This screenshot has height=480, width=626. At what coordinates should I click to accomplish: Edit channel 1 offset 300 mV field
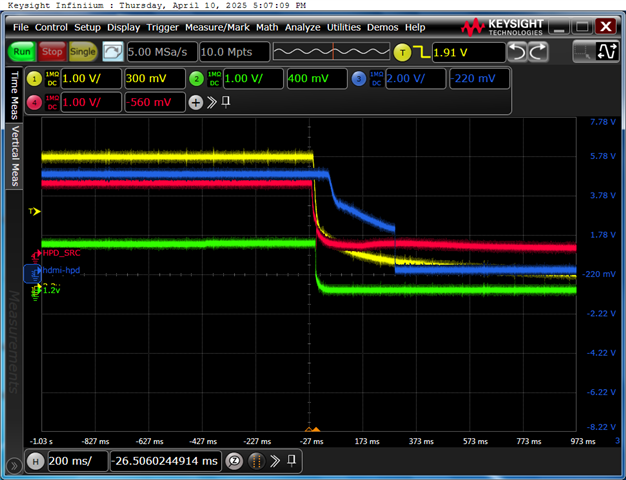click(x=155, y=78)
